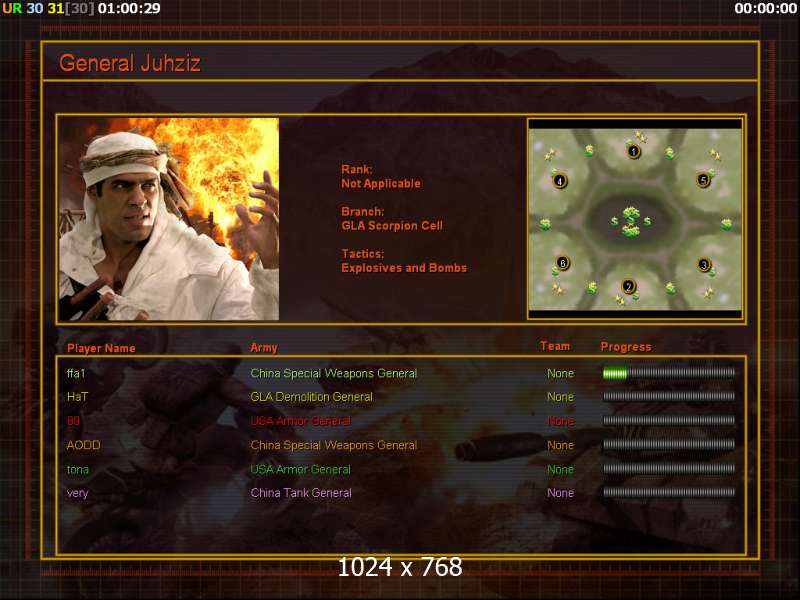Select start position 4 on the minimap
The image size is (800, 600).
click(x=560, y=181)
